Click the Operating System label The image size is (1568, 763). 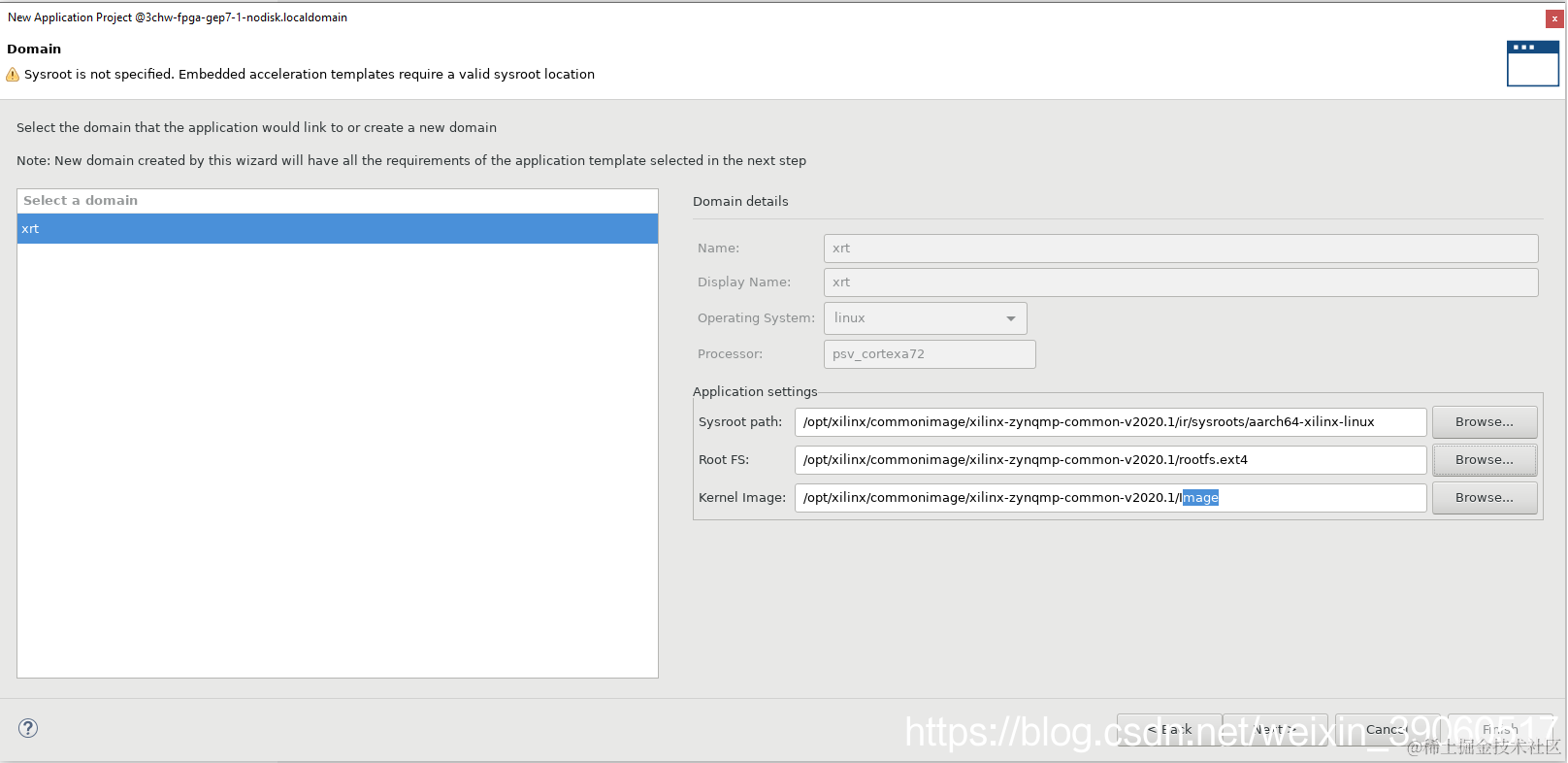pyautogui.click(x=756, y=318)
